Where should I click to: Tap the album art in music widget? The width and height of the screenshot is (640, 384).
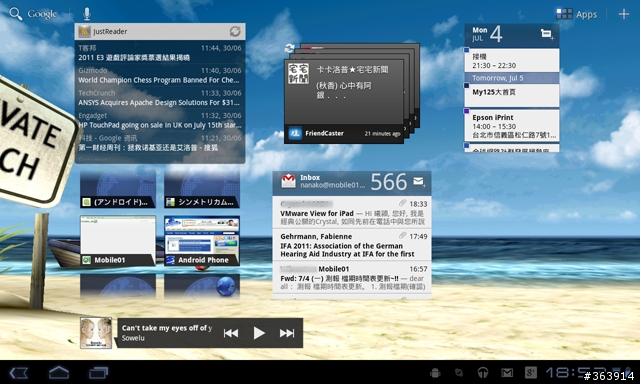coord(96,333)
